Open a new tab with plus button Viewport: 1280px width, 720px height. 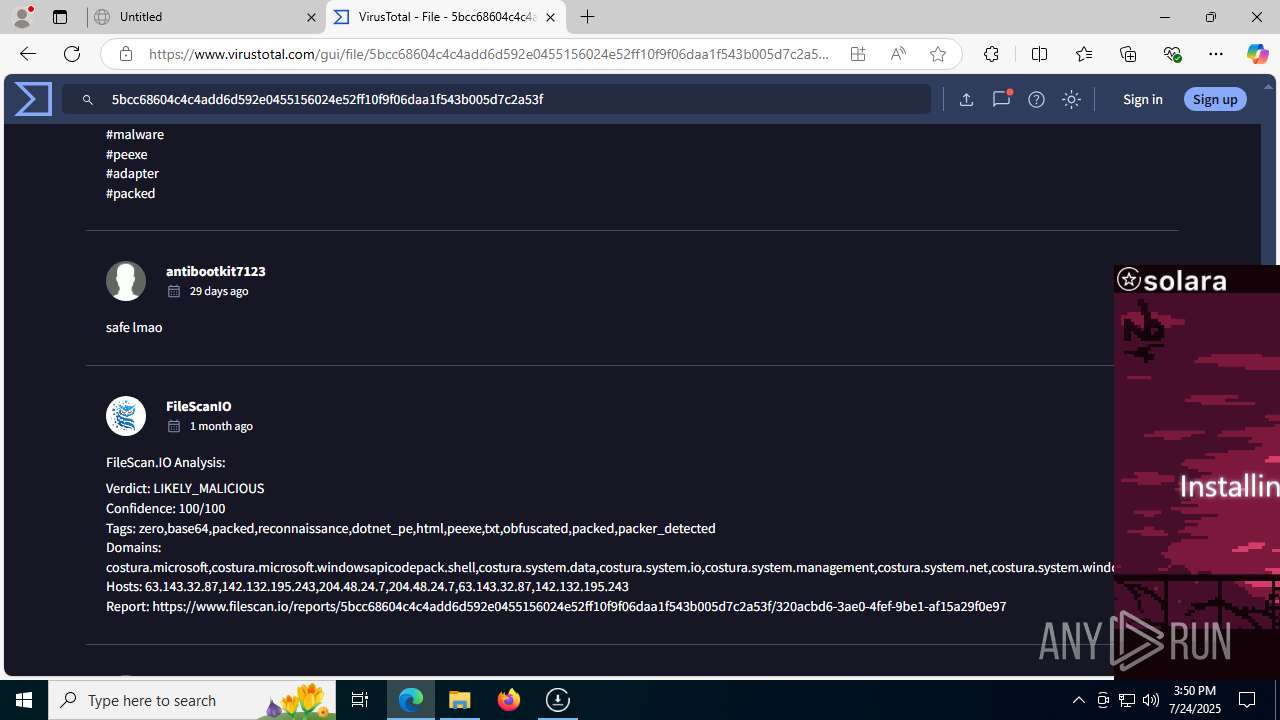click(x=588, y=17)
